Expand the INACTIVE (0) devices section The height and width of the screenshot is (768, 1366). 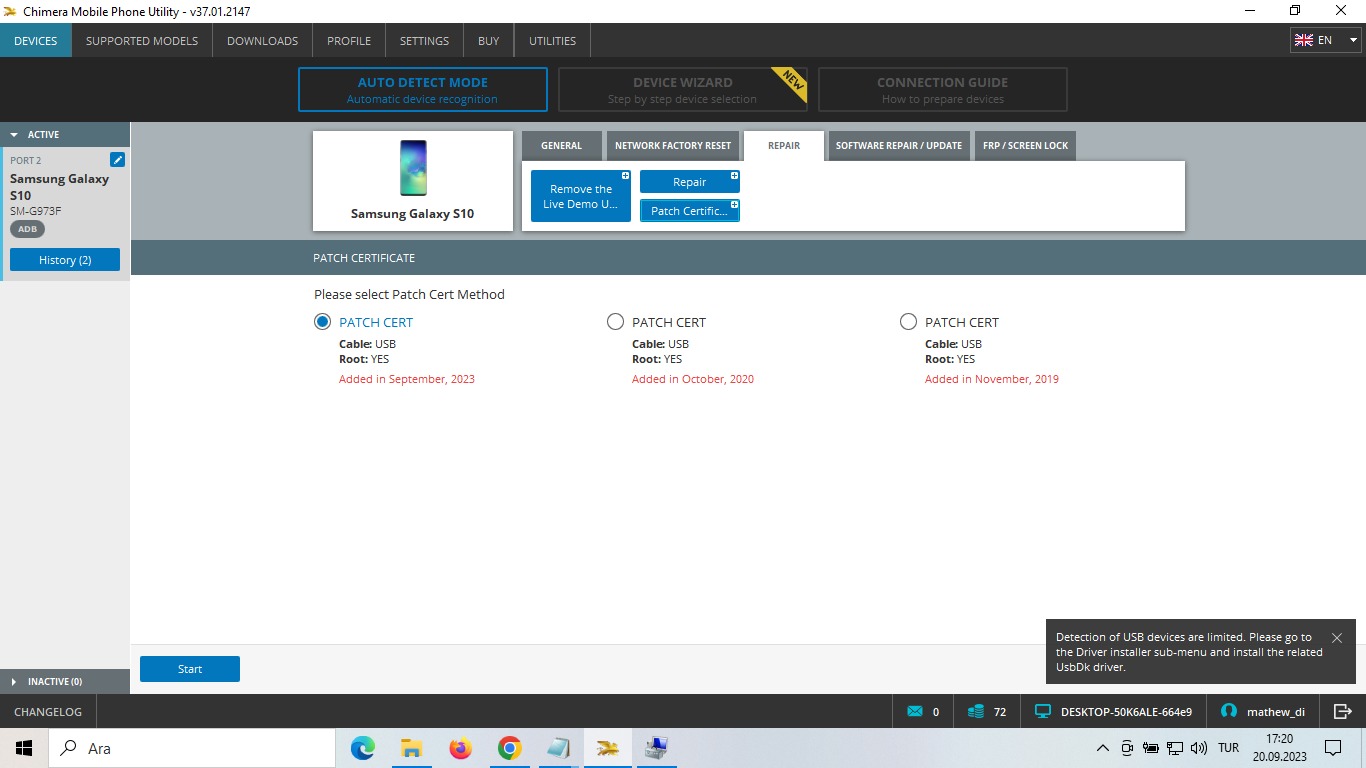15,682
